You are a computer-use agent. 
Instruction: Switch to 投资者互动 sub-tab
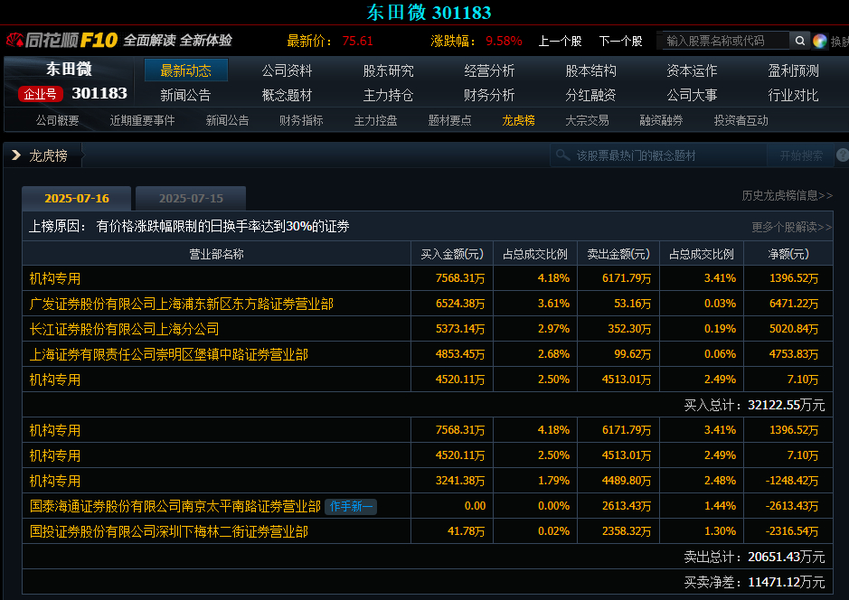(x=741, y=120)
